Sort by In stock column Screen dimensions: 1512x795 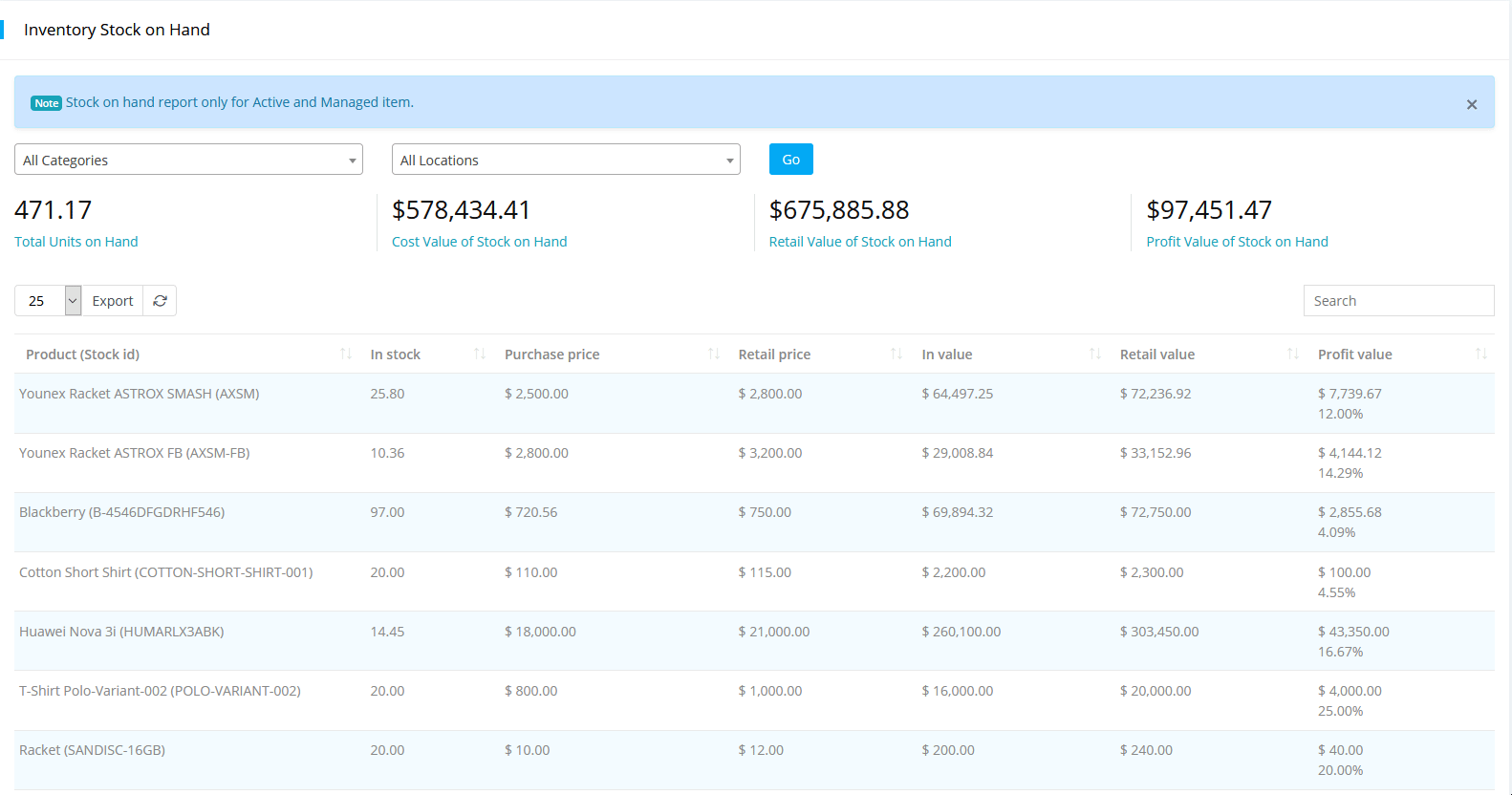point(479,355)
